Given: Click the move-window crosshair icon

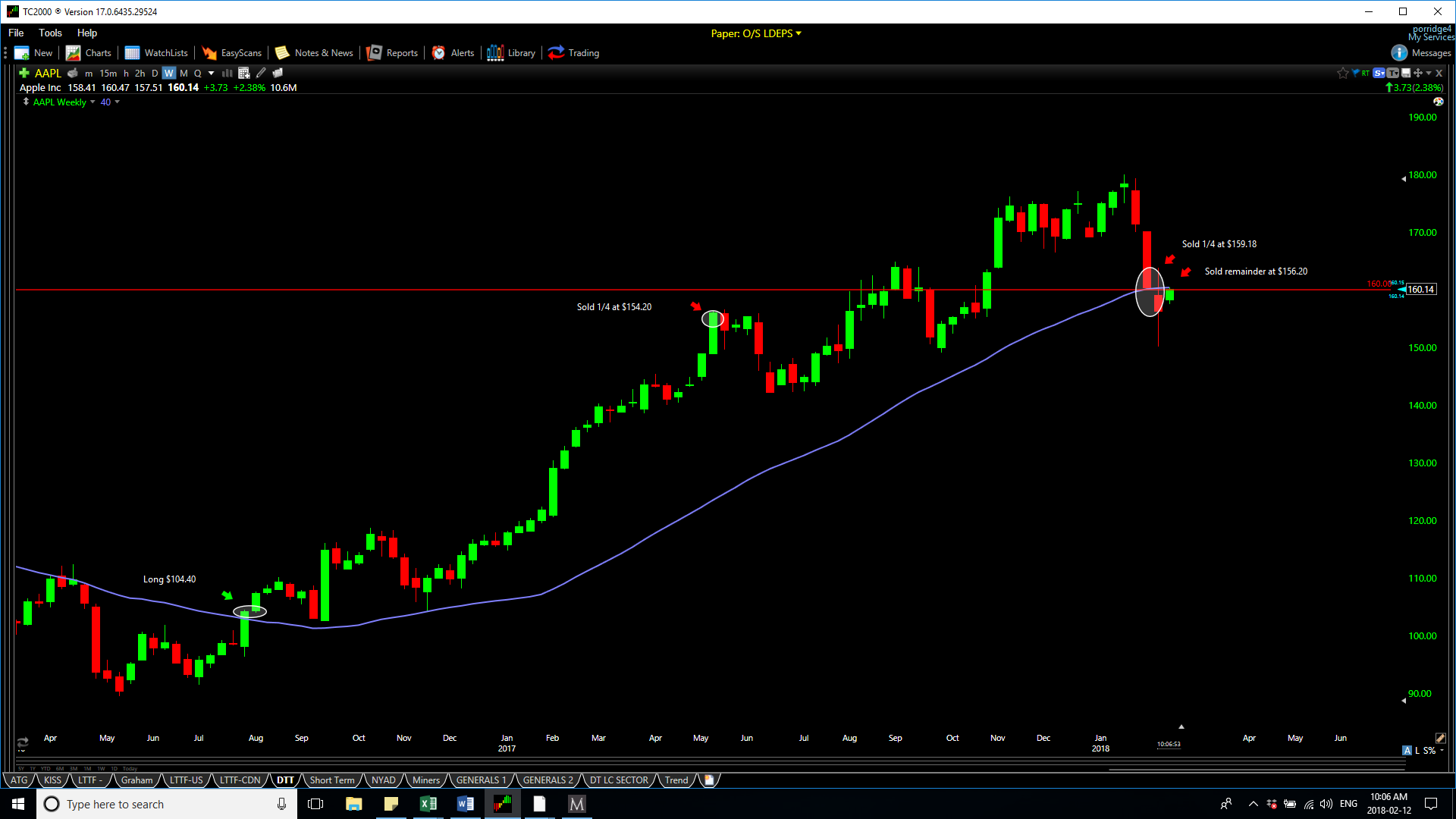Looking at the screenshot, I should [x=1417, y=74].
